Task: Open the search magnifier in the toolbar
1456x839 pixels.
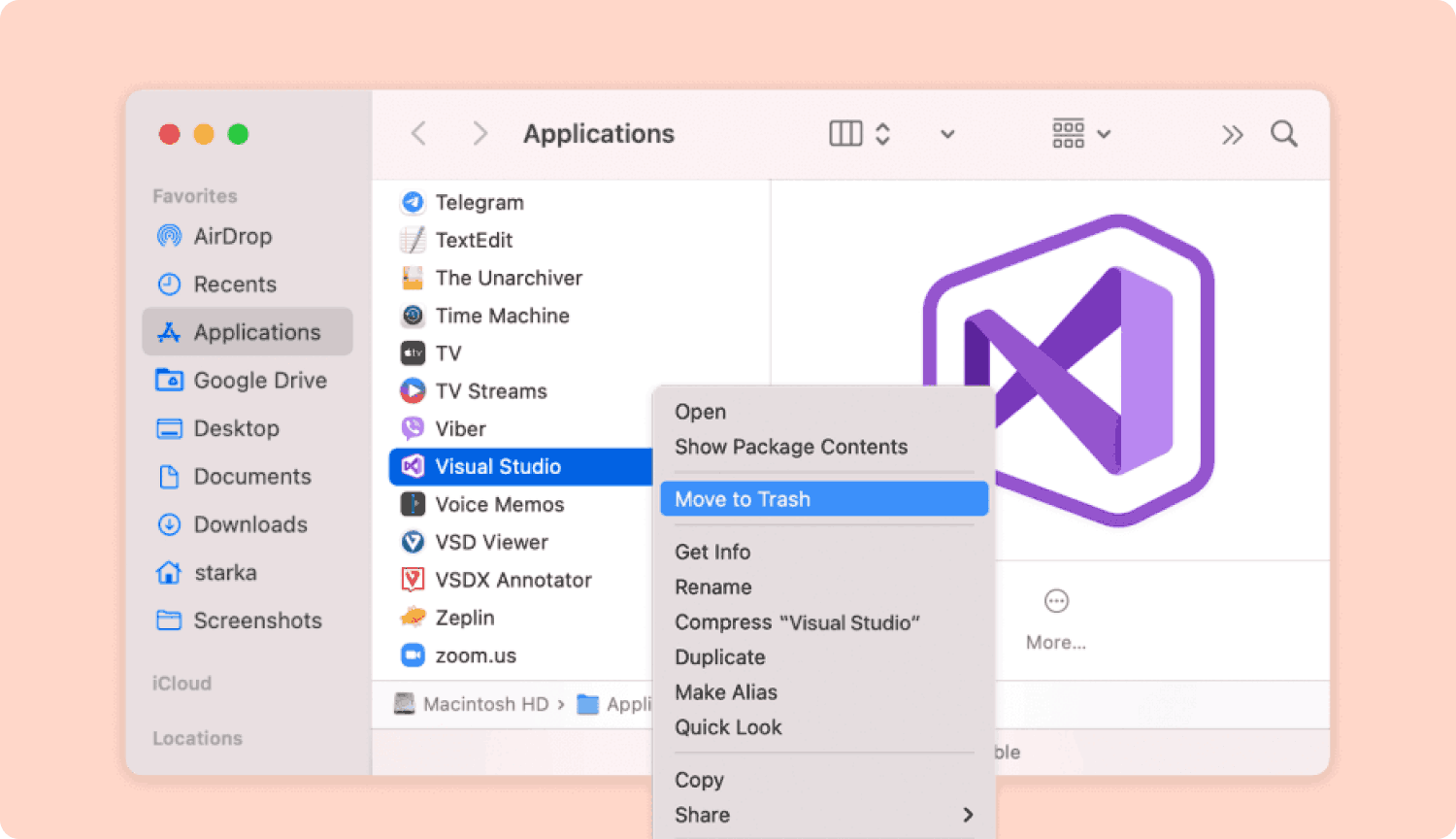Action: [x=1284, y=134]
